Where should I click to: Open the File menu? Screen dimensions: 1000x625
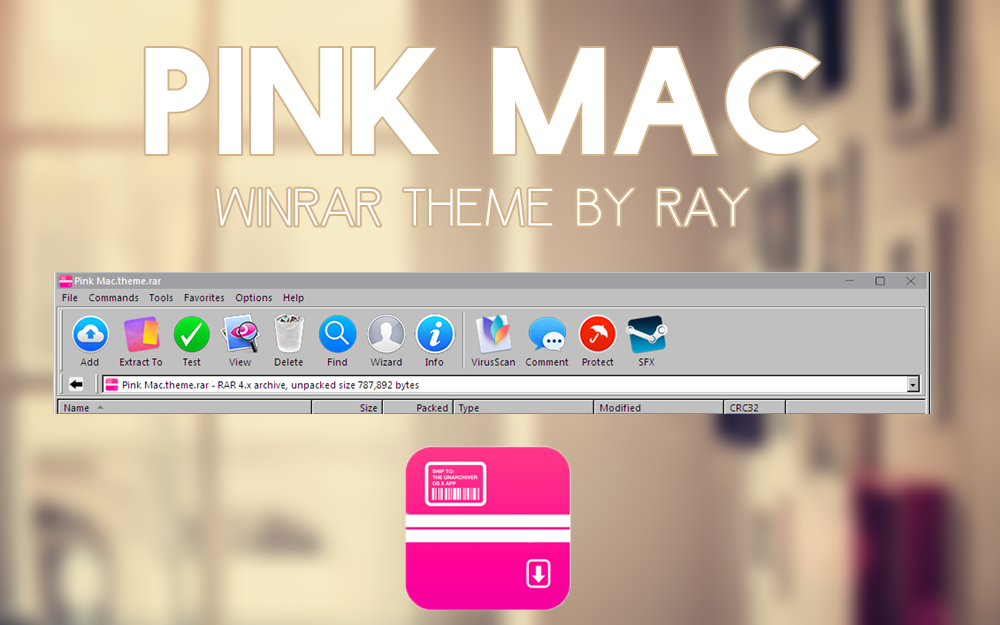(x=70, y=298)
